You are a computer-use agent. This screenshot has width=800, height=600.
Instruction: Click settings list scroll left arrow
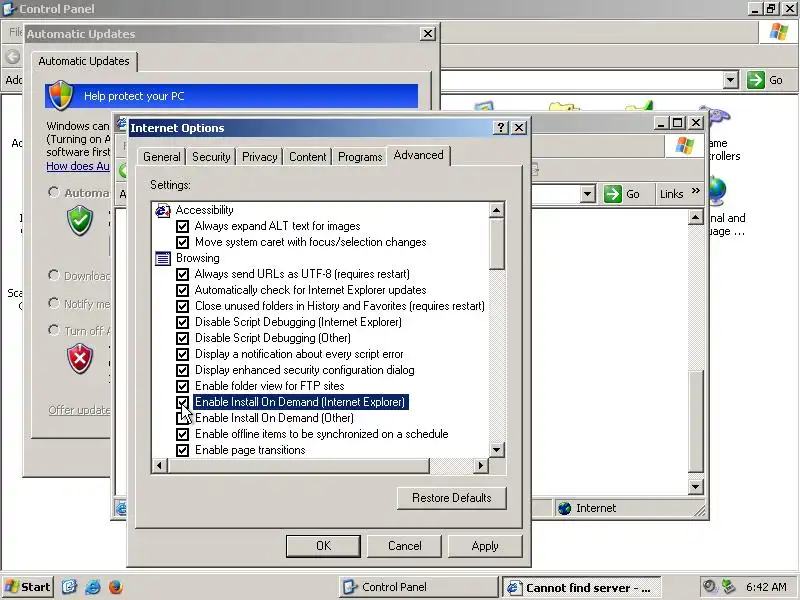pyautogui.click(x=160, y=465)
